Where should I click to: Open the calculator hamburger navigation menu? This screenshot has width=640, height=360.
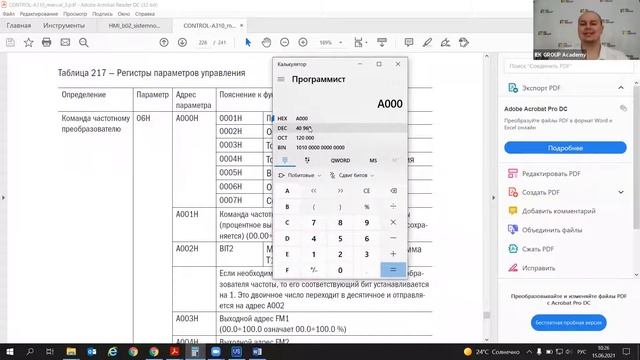point(281,79)
